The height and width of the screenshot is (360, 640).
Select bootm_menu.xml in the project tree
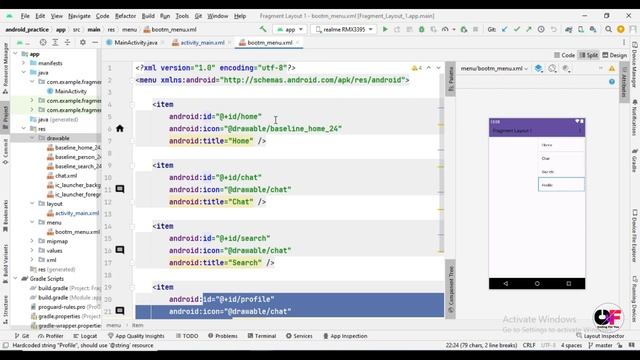73,231
